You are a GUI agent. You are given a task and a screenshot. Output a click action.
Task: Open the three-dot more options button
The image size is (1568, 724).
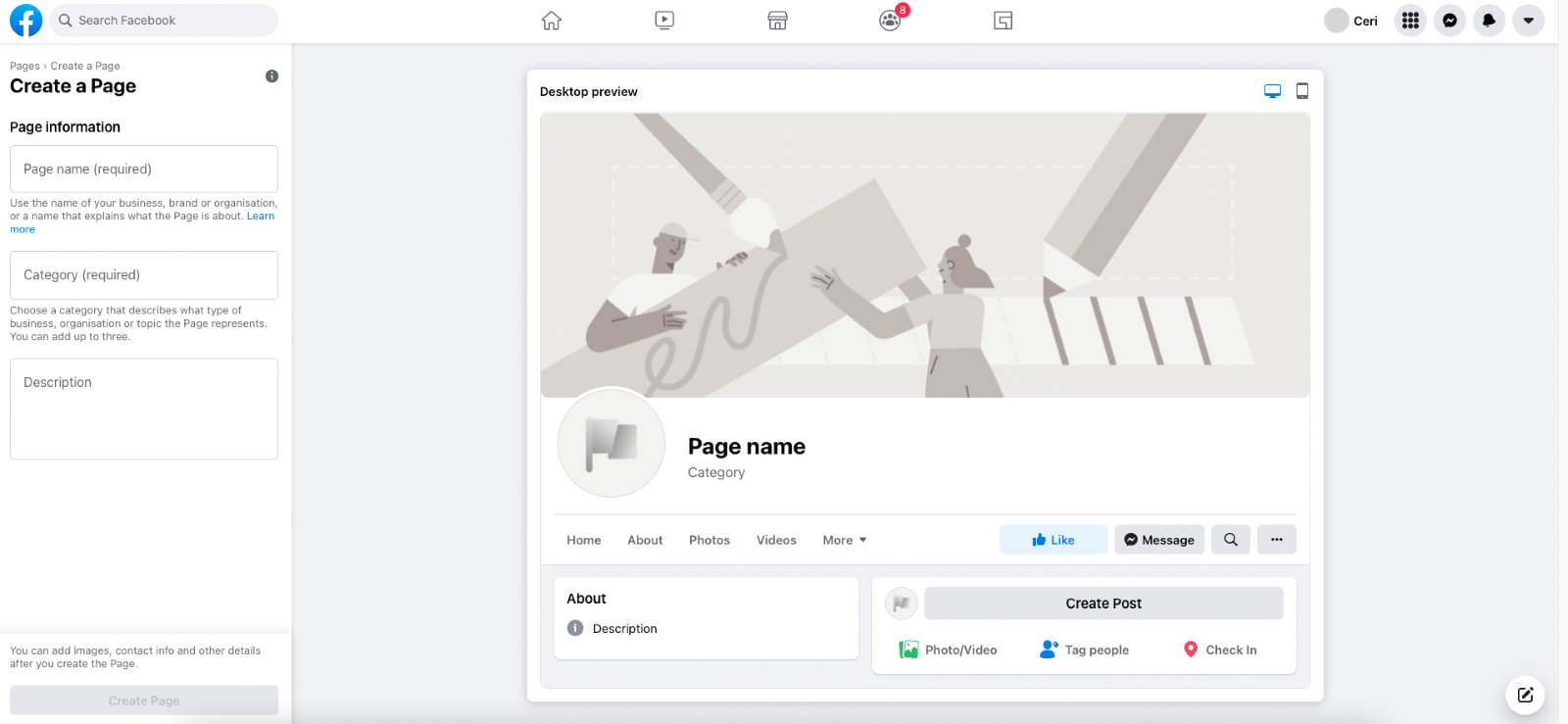click(x=1277, y=540)
